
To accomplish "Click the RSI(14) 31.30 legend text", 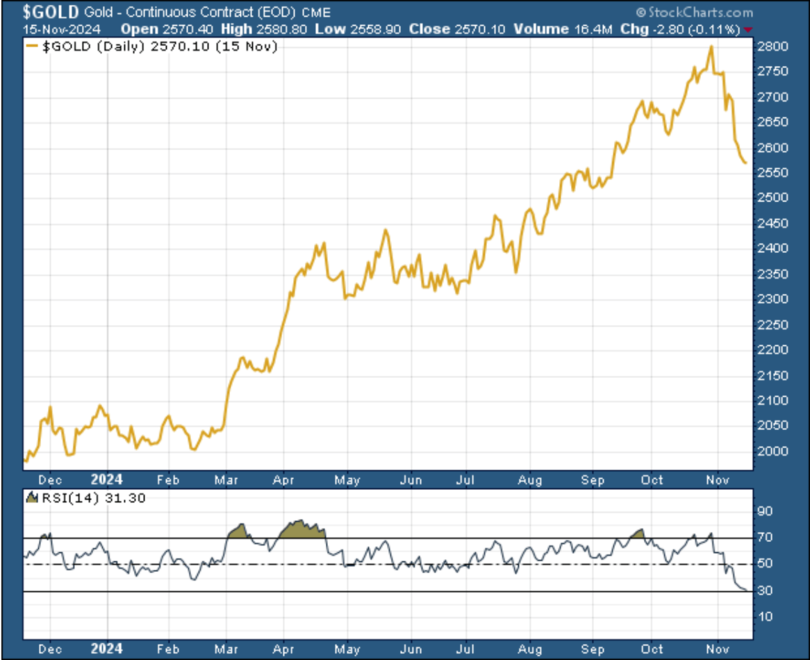I will 94,498.
